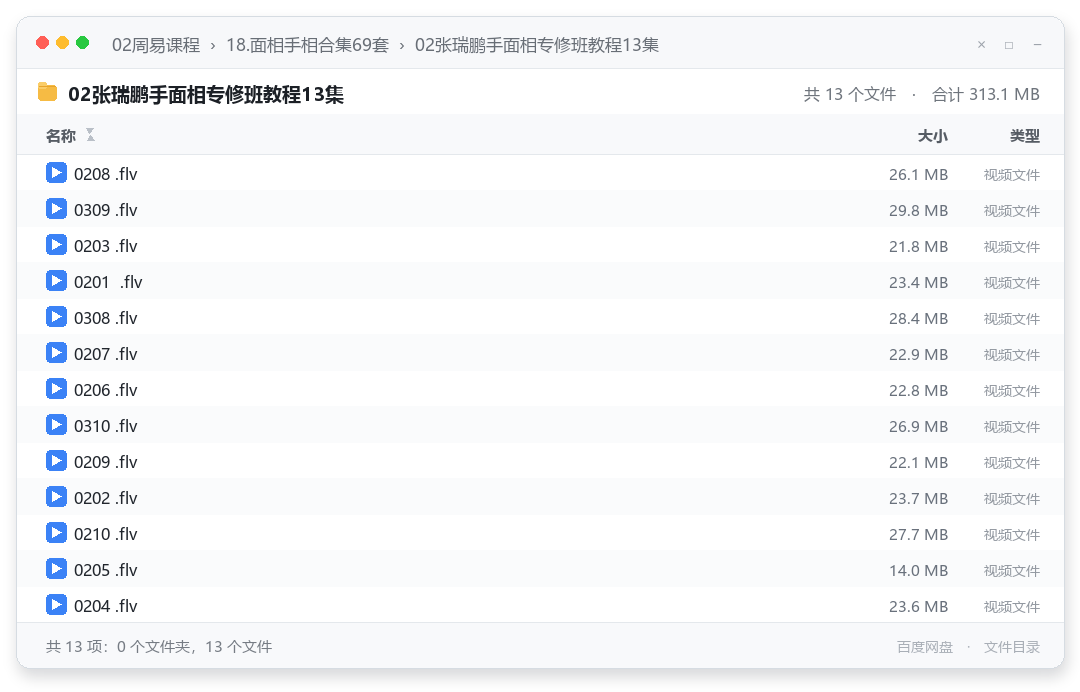
Task: Click the red traffic light button
Action: coord(43,43)
